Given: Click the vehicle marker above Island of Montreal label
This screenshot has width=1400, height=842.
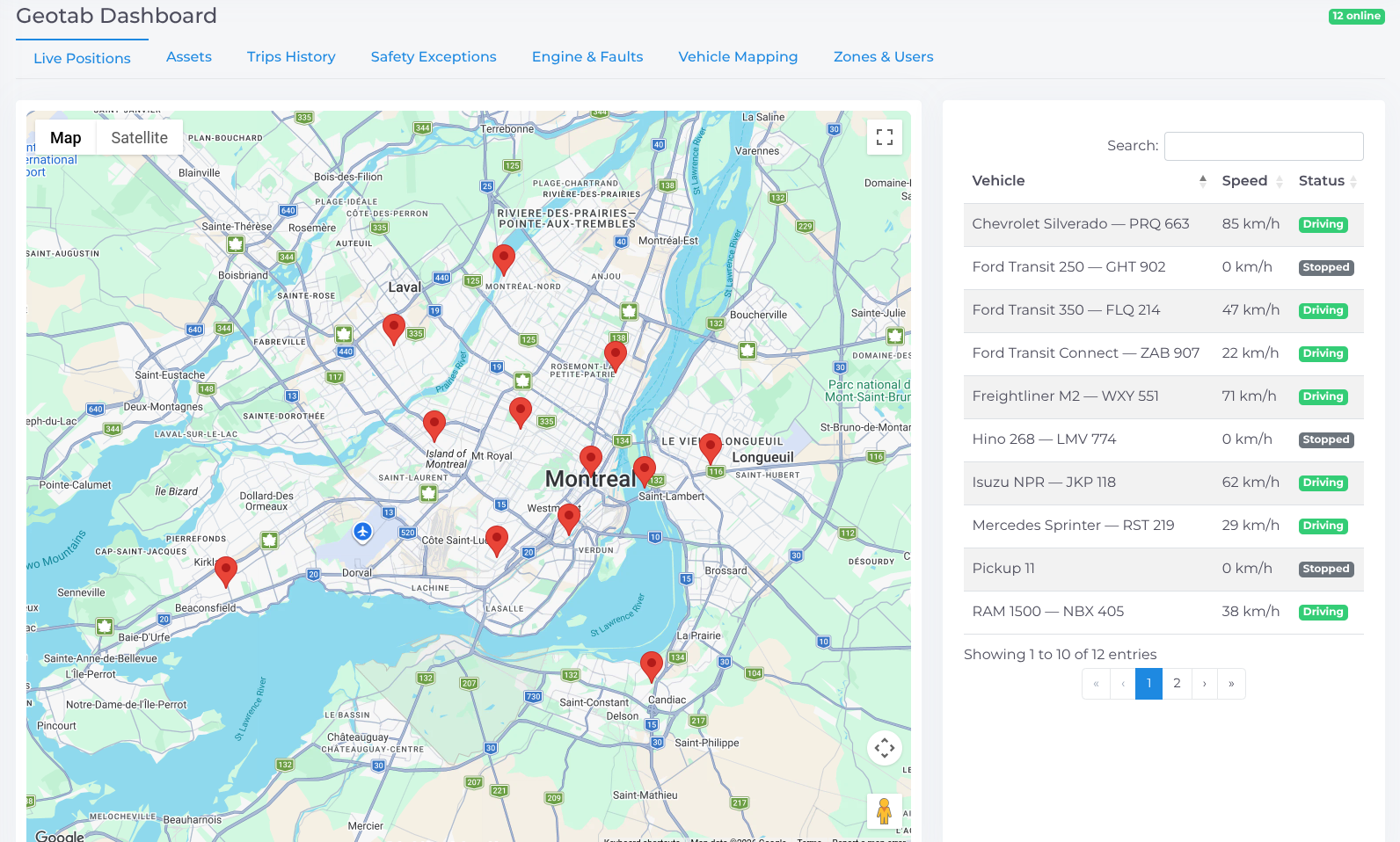Looking at the screenshot, I should tap(434, 425).
